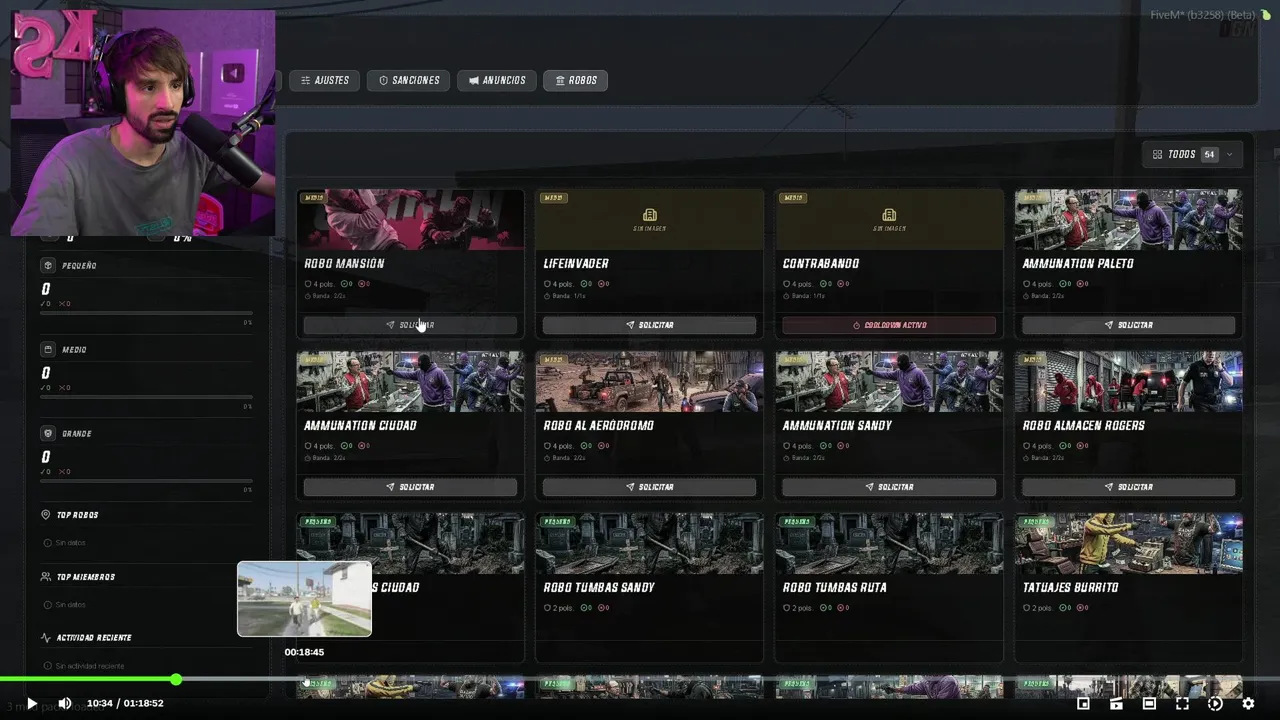Image resolution: width=1280 pixels, height=720 pixels.
Task: Open the Robo Tumbas Sandy card image
Action: (649, 543)
